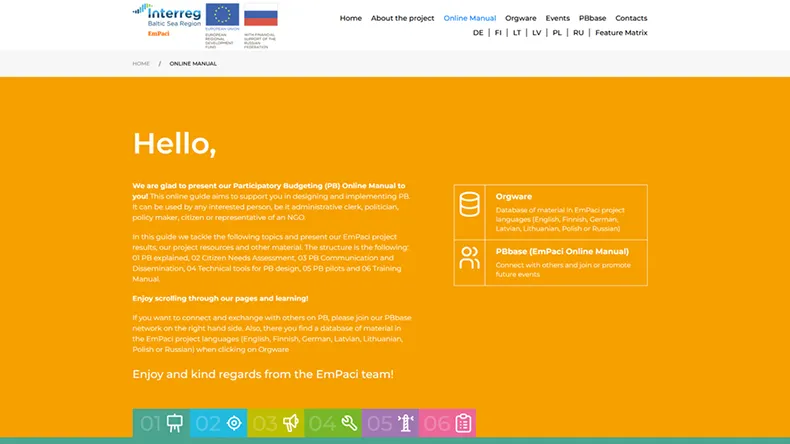The width and height of the screenshot is (790, 444).
Task: Open PBbase (EmPaci Online Manual) card title
Action: tap(562, 251)
